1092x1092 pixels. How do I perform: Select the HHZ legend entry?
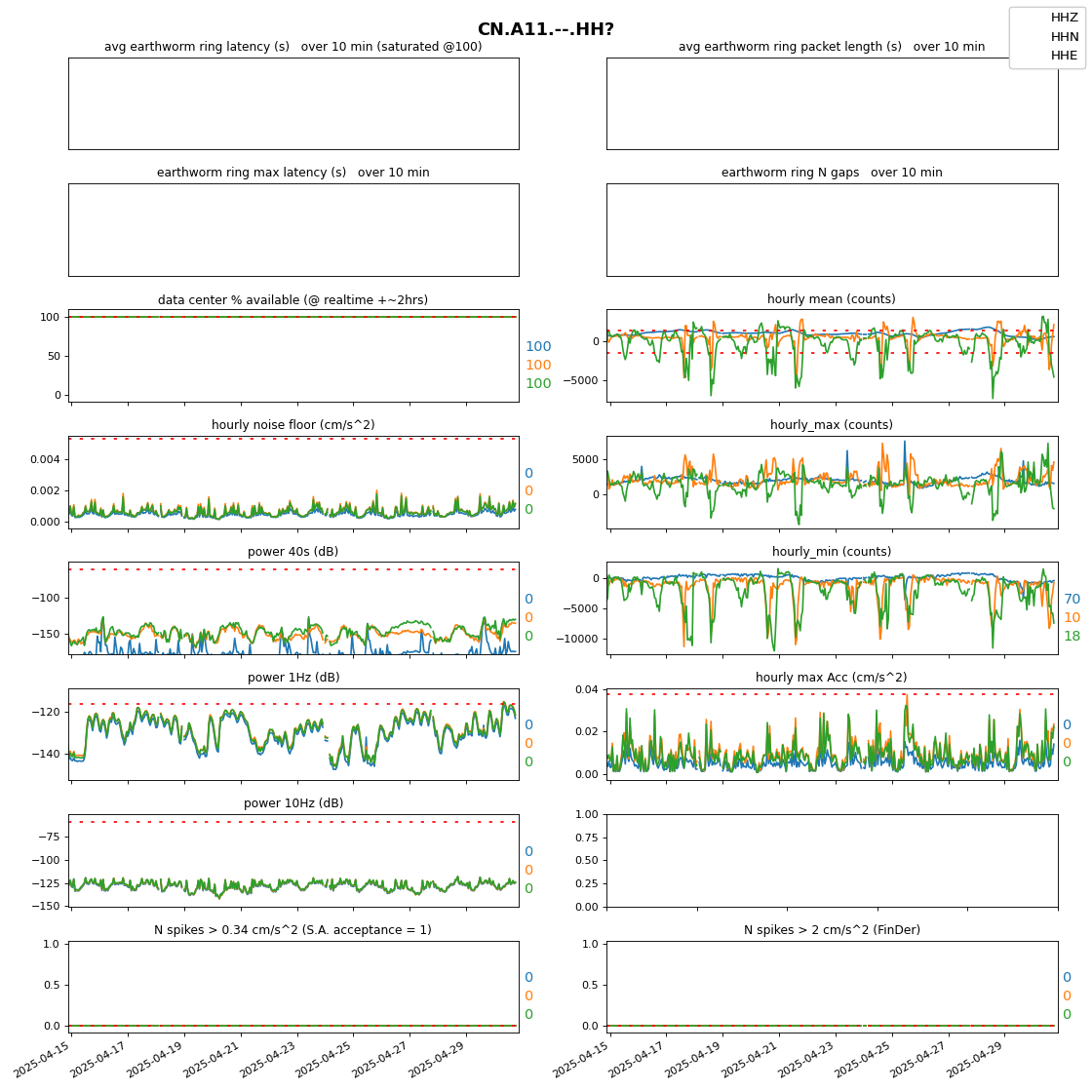1064,18
